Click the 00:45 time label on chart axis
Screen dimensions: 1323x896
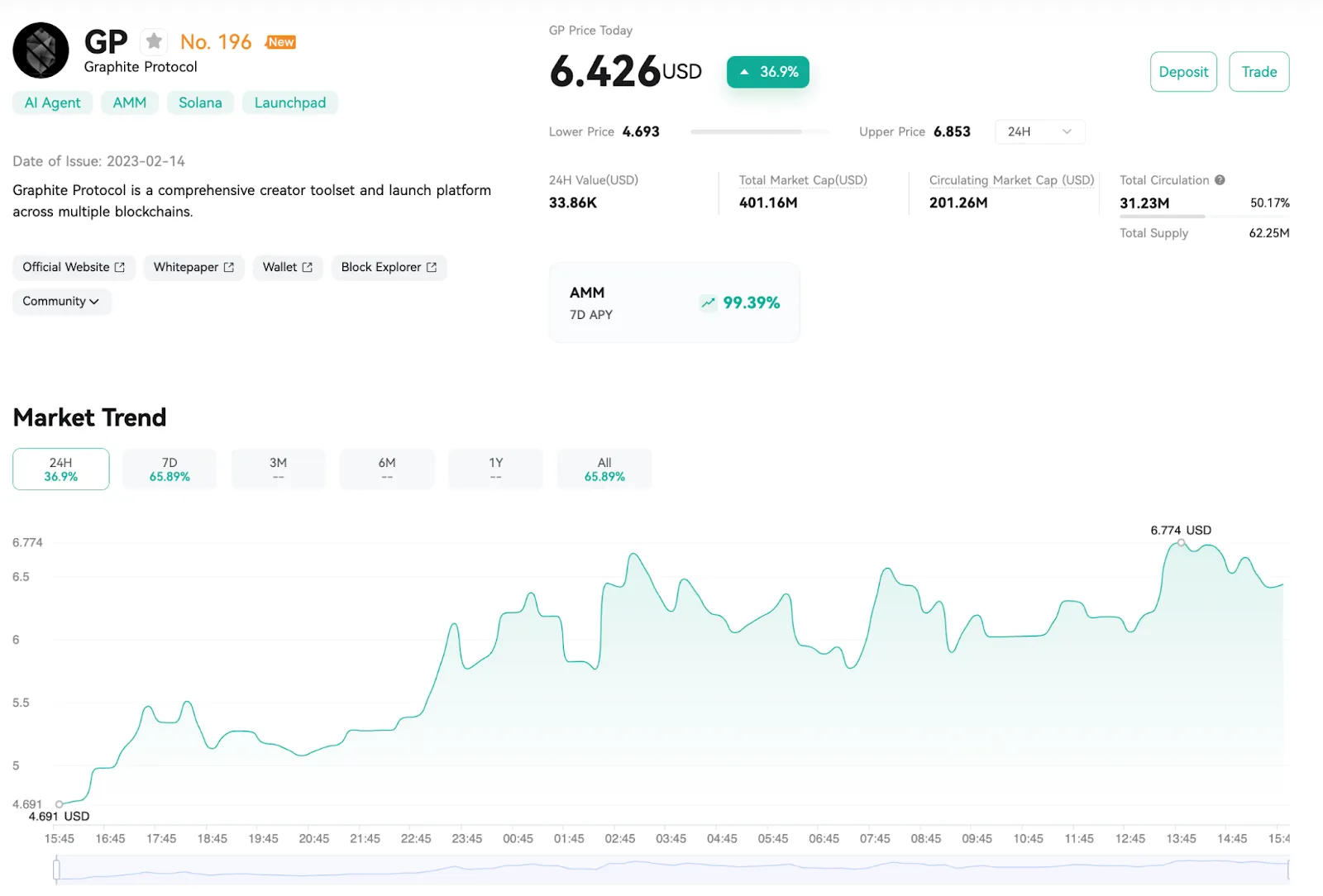(x=518, y=838)
